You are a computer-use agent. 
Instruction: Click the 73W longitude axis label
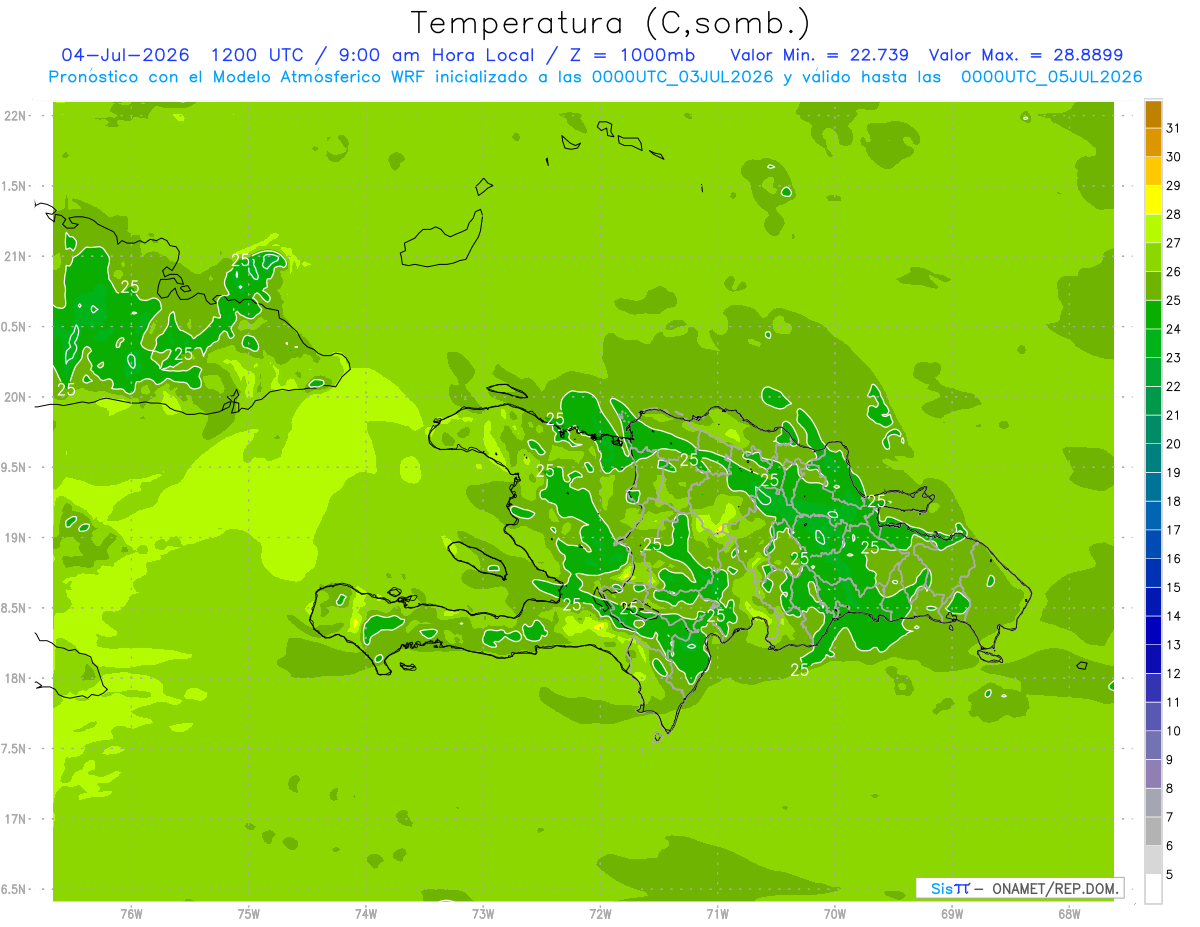pyautogui.click(x=483, y=913)
